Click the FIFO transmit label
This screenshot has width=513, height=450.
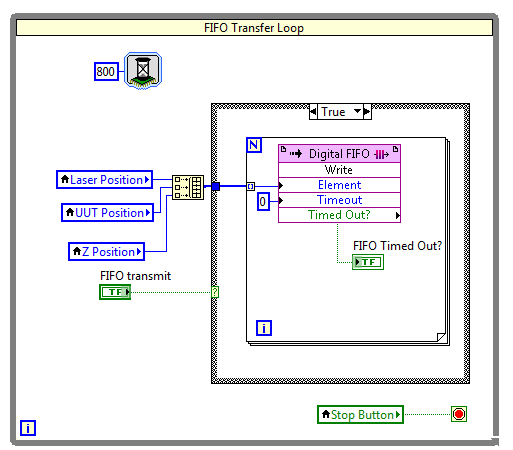pyautogui.click(x=135, y=276)
